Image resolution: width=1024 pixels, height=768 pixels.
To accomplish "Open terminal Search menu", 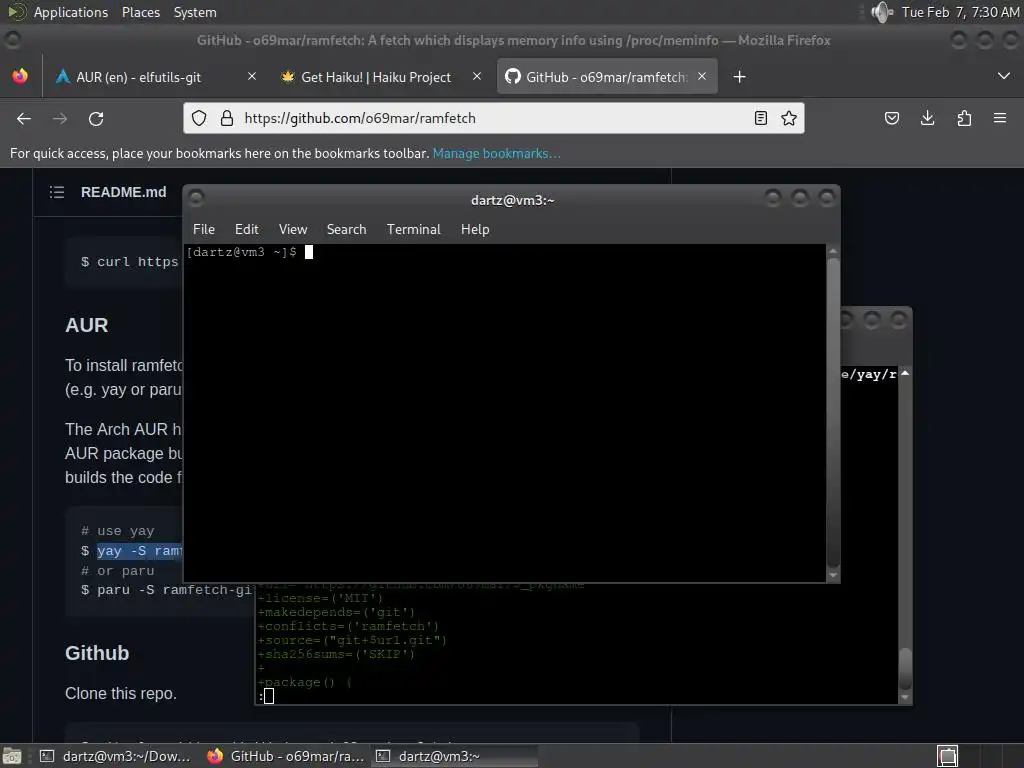I will point(346,229).
